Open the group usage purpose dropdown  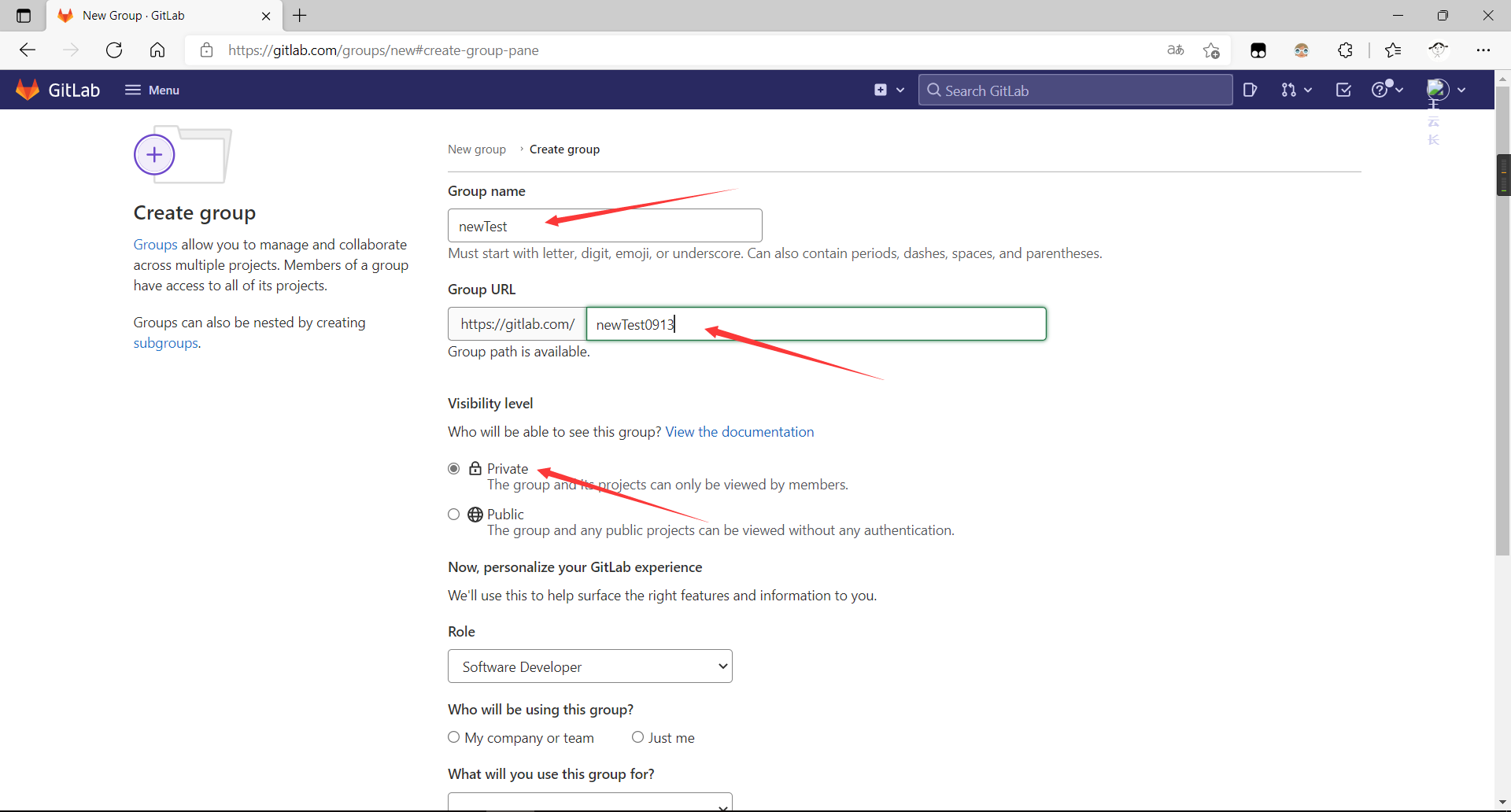(590, 802)
